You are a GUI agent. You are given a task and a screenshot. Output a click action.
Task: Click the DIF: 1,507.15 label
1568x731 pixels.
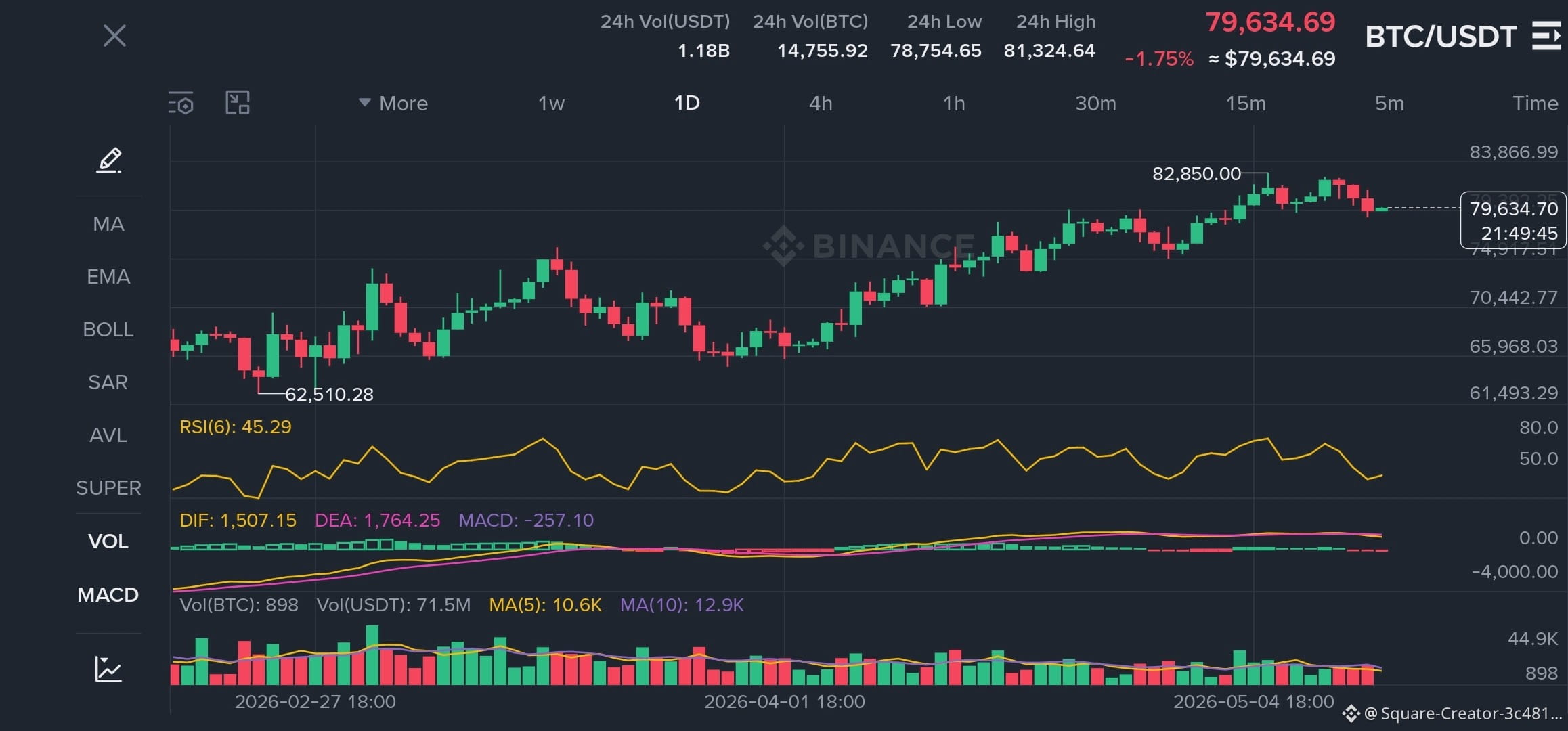(238, 520)
